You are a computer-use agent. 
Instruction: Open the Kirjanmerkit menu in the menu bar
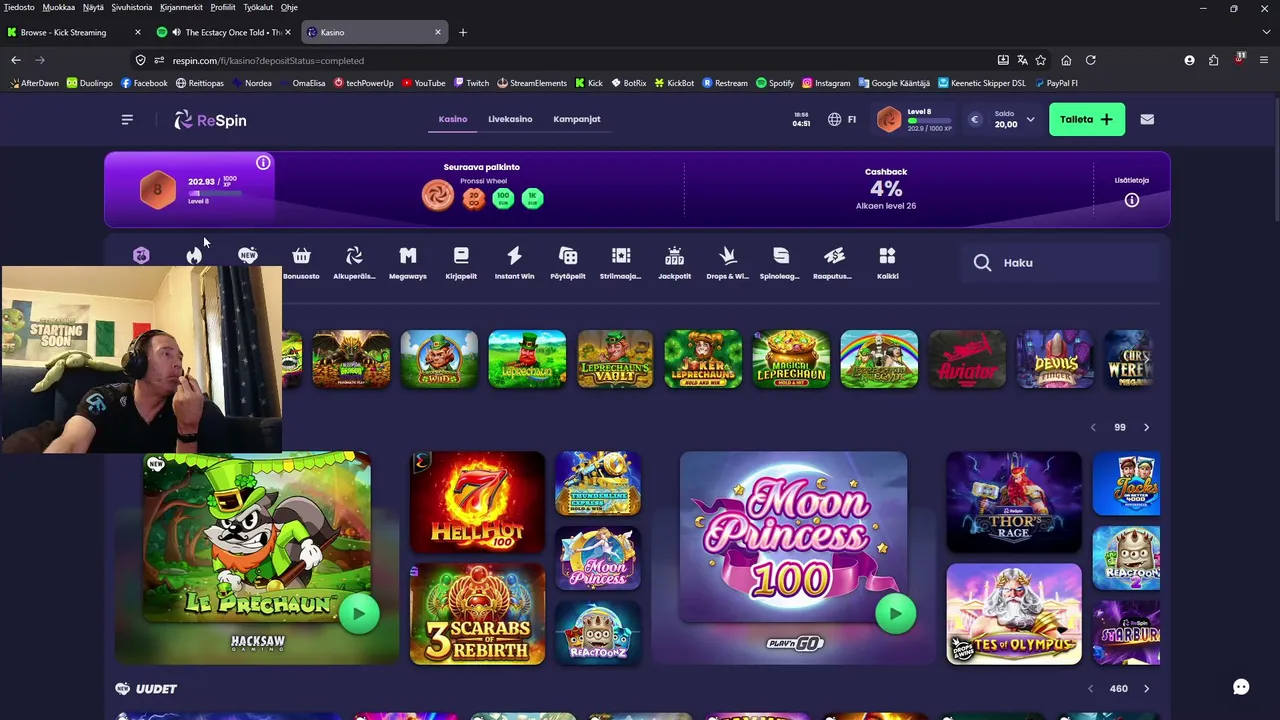pos(180,7)
